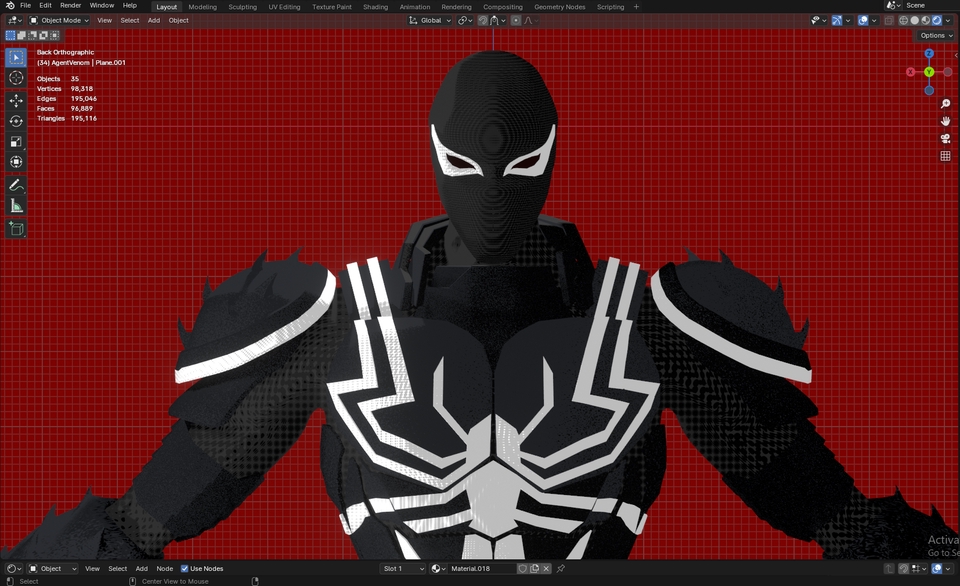Toggle proportional editing
960x586 pixels.
[x=516, y=20]
